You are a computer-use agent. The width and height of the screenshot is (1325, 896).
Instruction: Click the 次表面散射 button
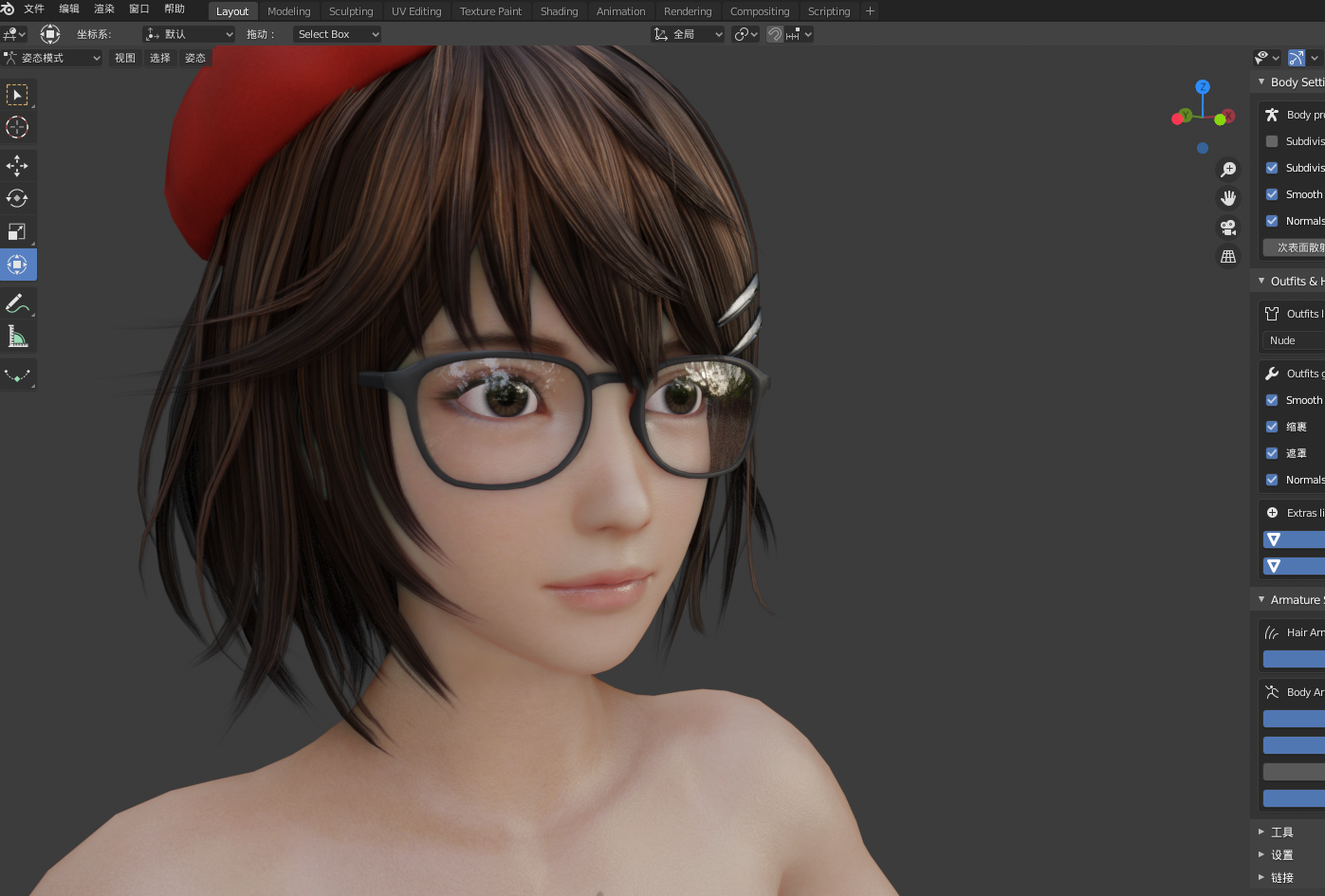point(1294,247)
